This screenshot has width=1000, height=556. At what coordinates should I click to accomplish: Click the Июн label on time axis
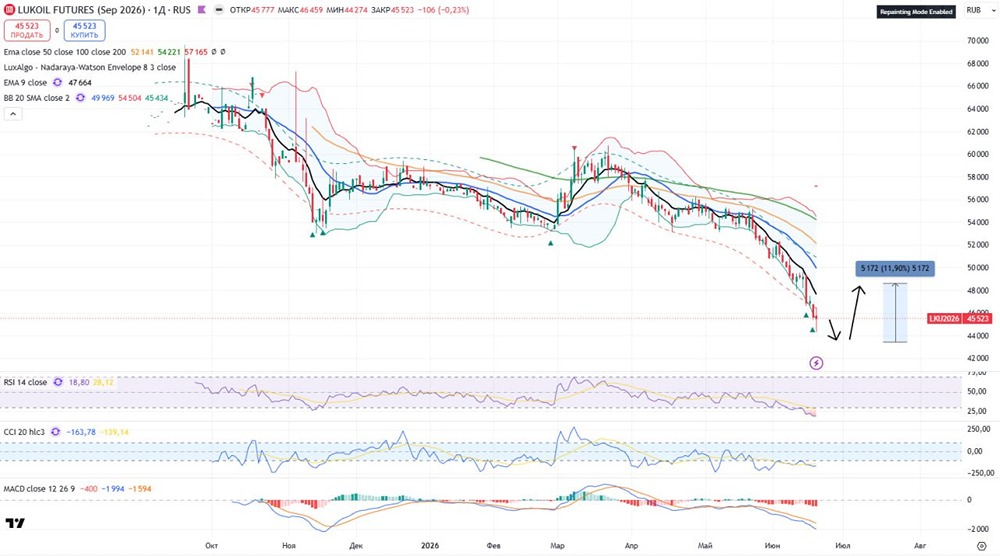pyautogui.click(x=772, y=546)
